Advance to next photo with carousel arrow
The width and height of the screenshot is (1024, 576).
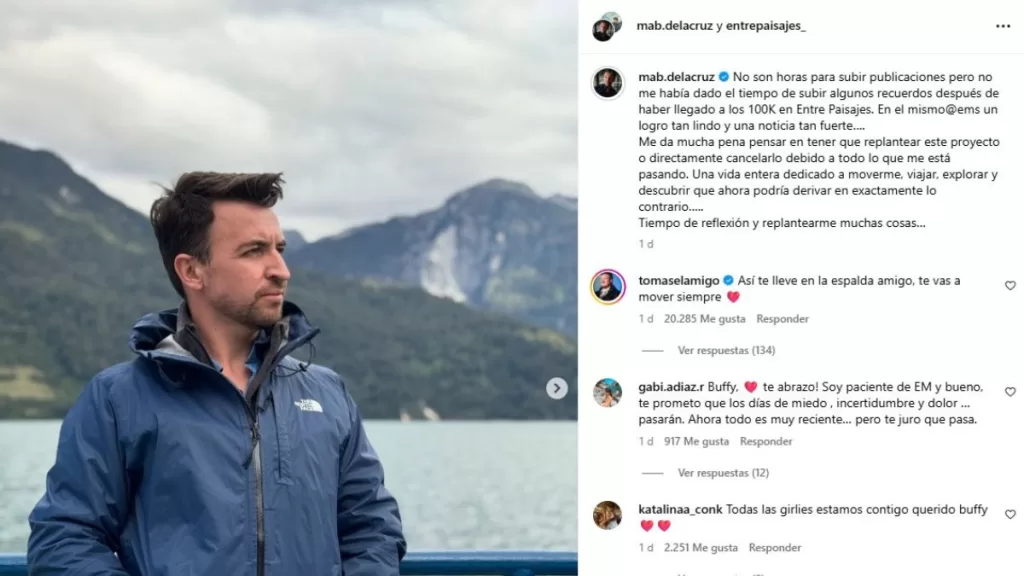pos(556,388)
